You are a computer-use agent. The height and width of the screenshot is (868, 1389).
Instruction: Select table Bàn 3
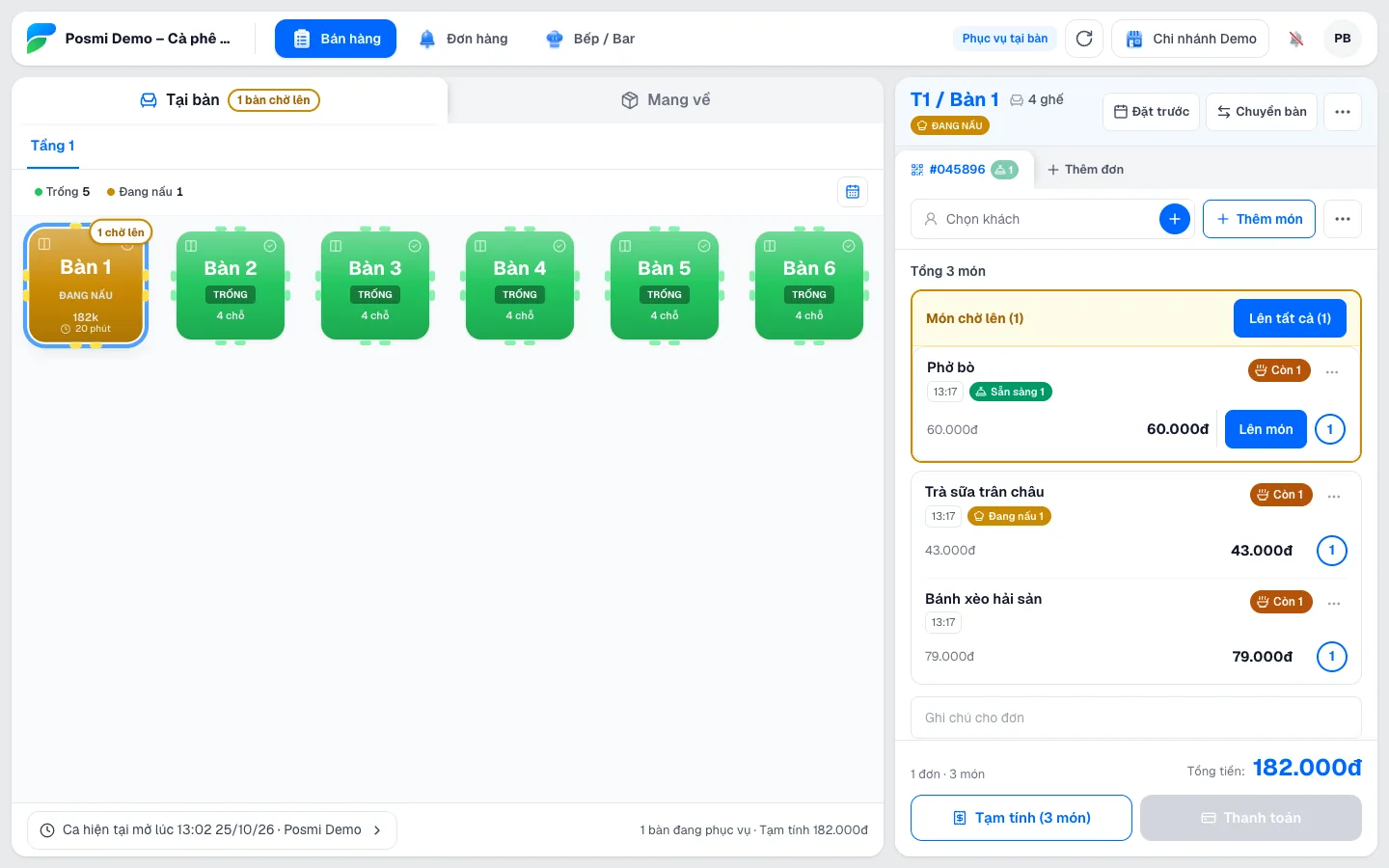(x=375, y=285)
